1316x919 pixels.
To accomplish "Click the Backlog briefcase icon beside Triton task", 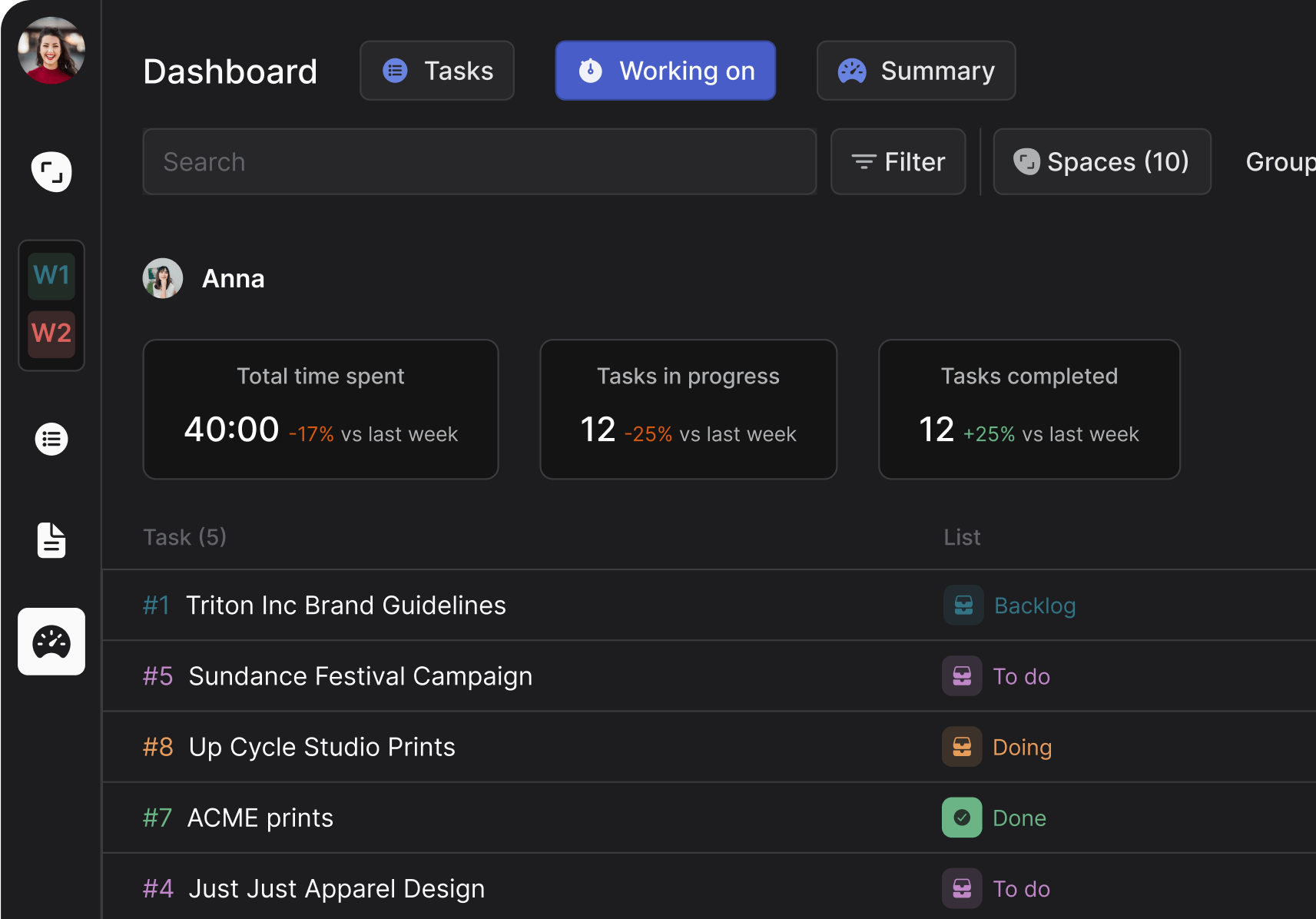I will 963,605.
